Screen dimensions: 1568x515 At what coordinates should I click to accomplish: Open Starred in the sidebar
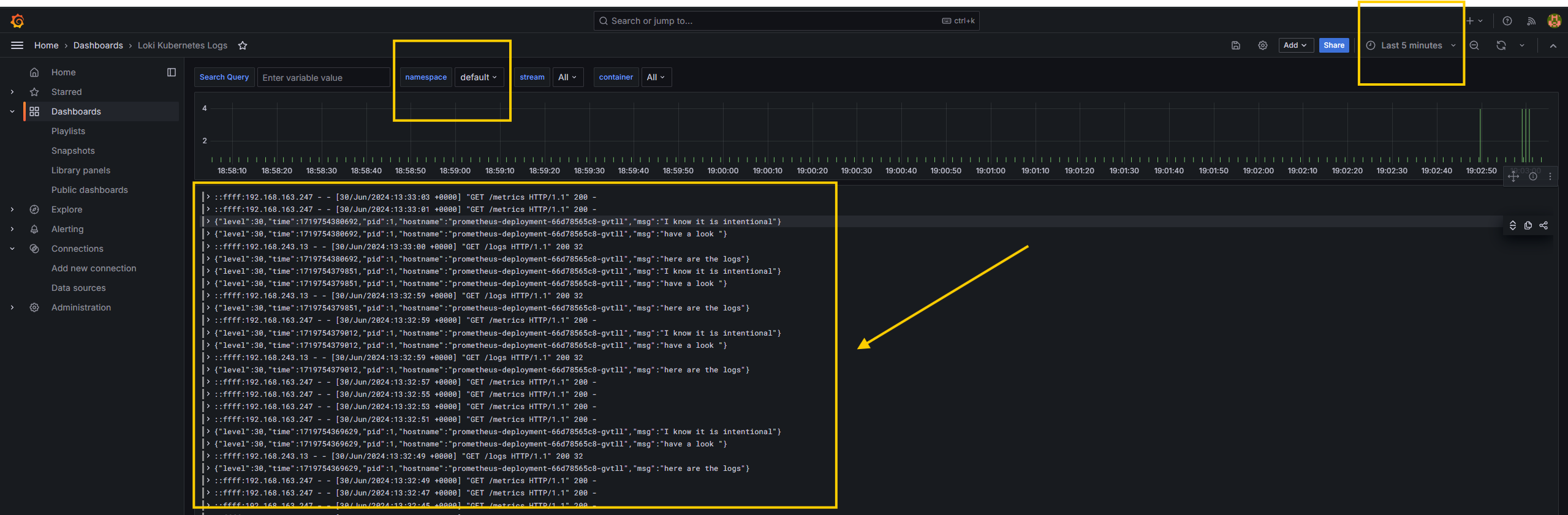pos(67,92)
